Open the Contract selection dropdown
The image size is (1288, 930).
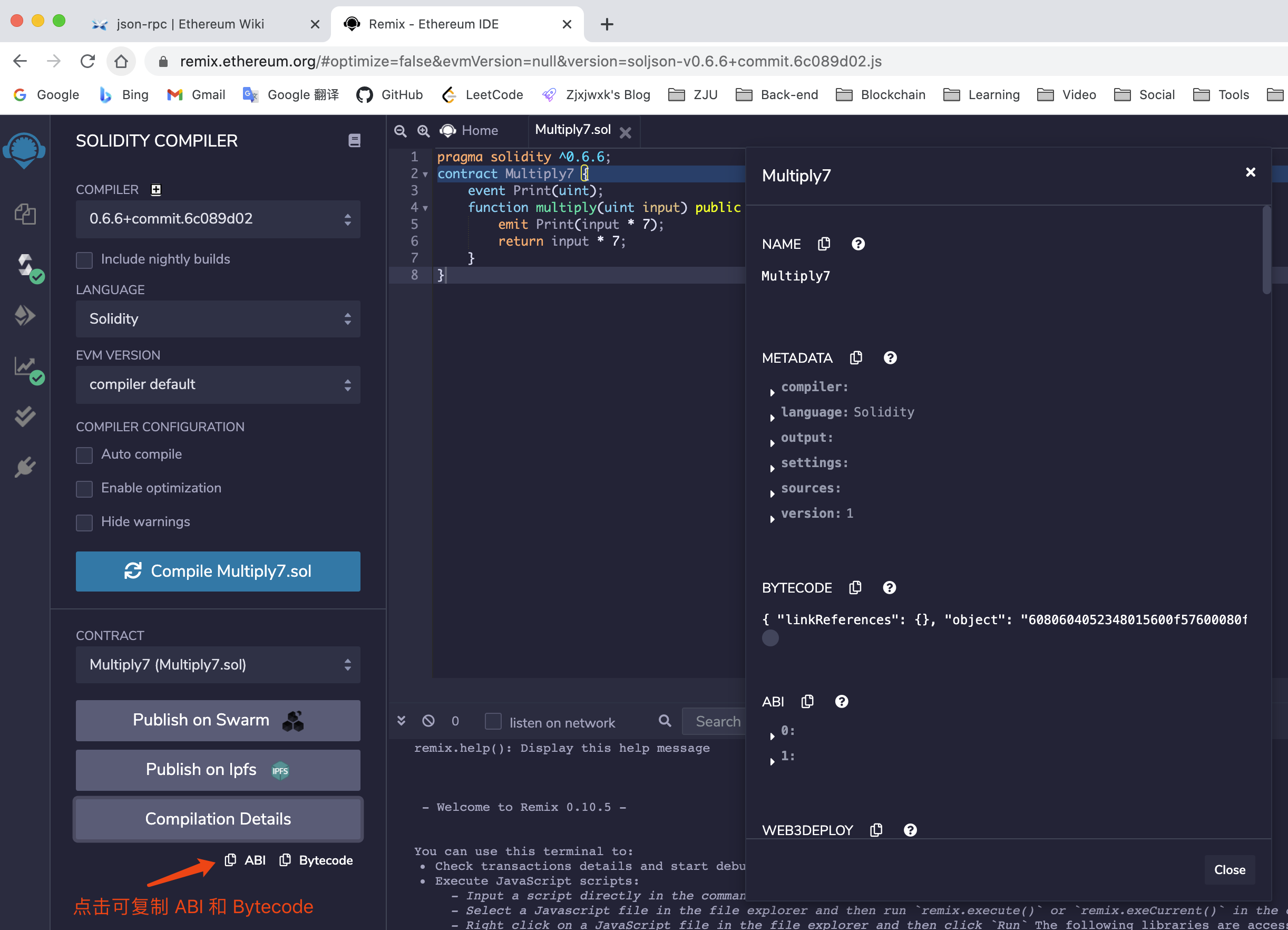[218, 665]
